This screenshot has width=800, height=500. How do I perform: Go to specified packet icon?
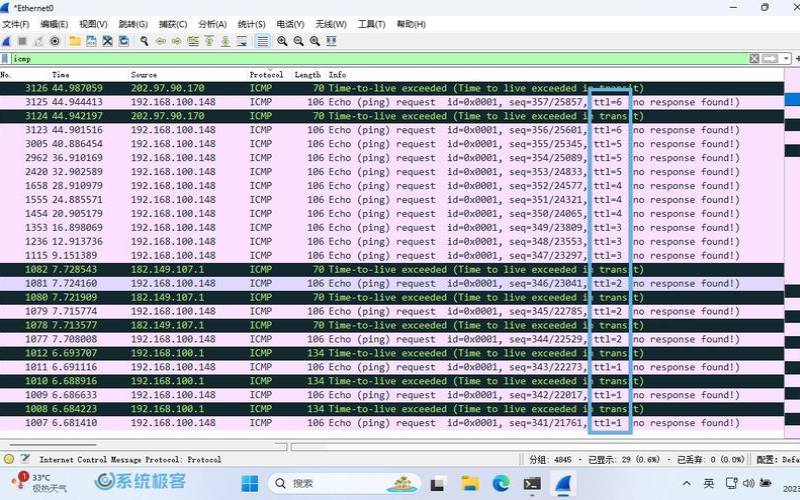tap(193, 41)
